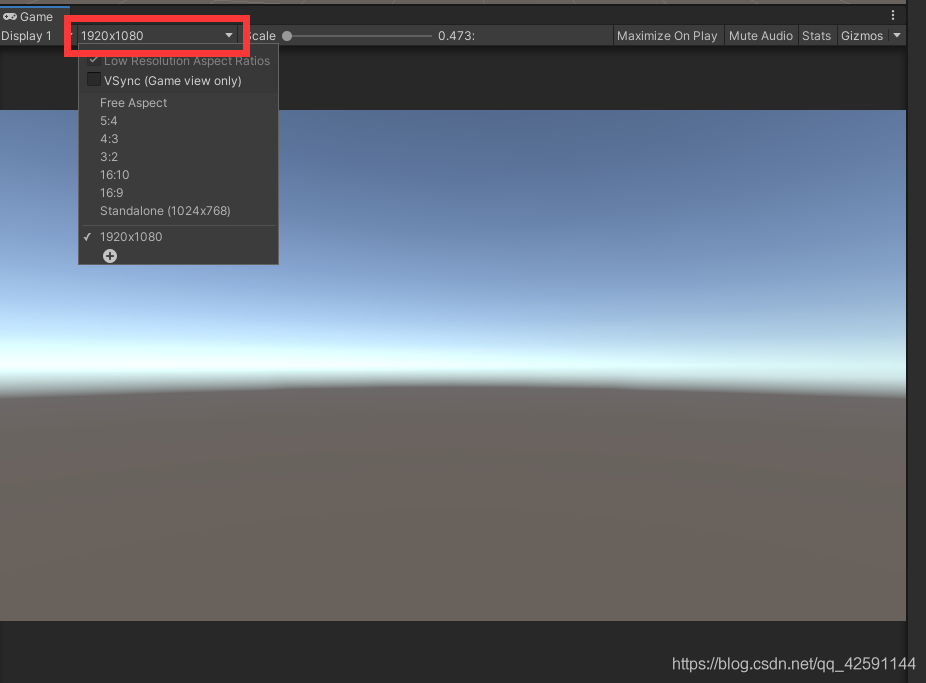This screenshot has width=926, height=683.
Task: Expand the Gizmos dropdown arrow
Action: pyautogui.click(x=897, y=35)
